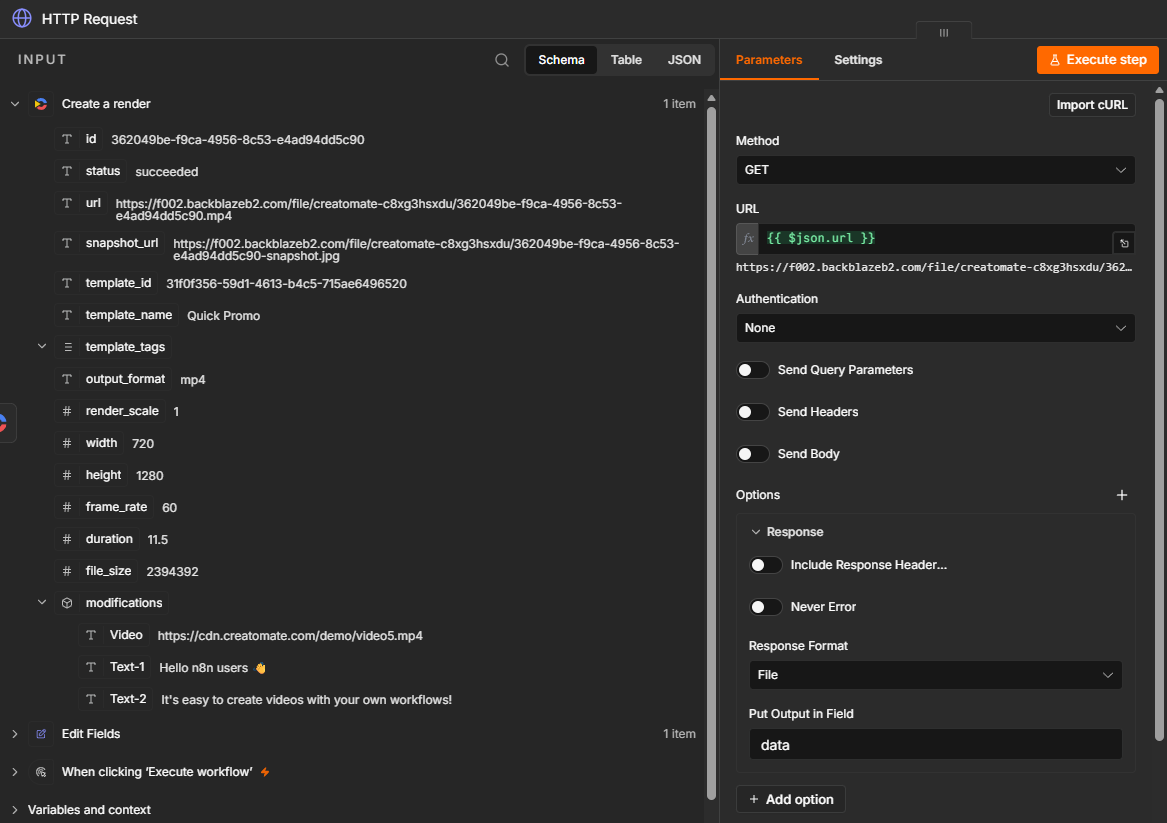
Task: Click the number icon beside file_size
Action: (67, 571)
